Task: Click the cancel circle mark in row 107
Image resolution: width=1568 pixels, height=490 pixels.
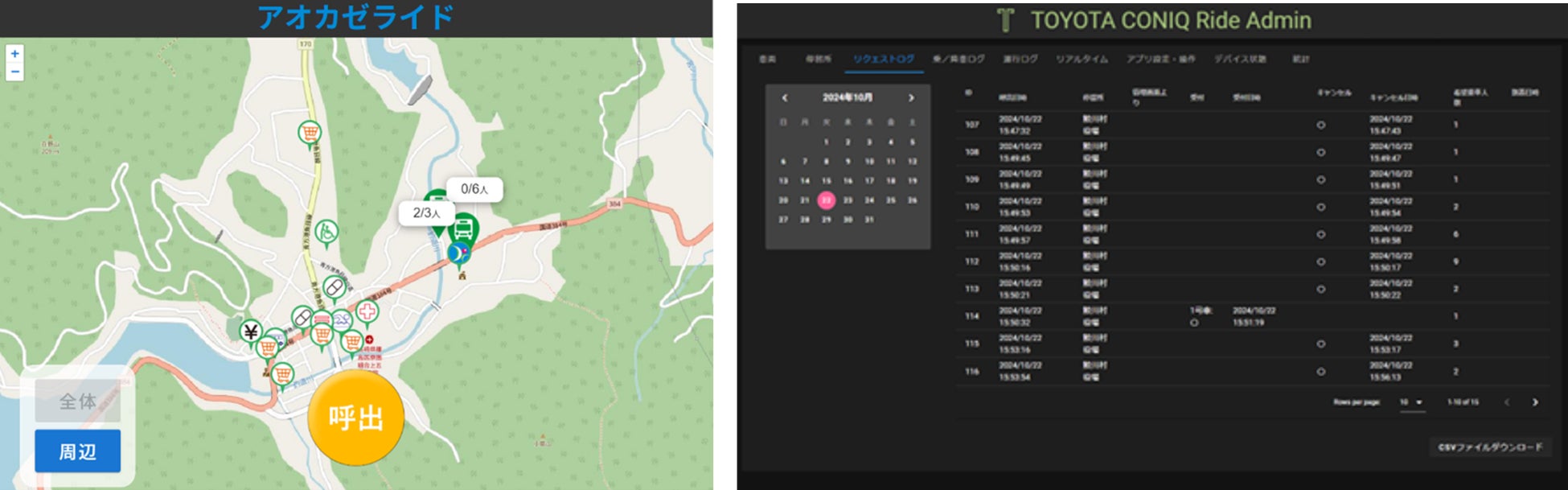Action: [x=1320, y=126]
